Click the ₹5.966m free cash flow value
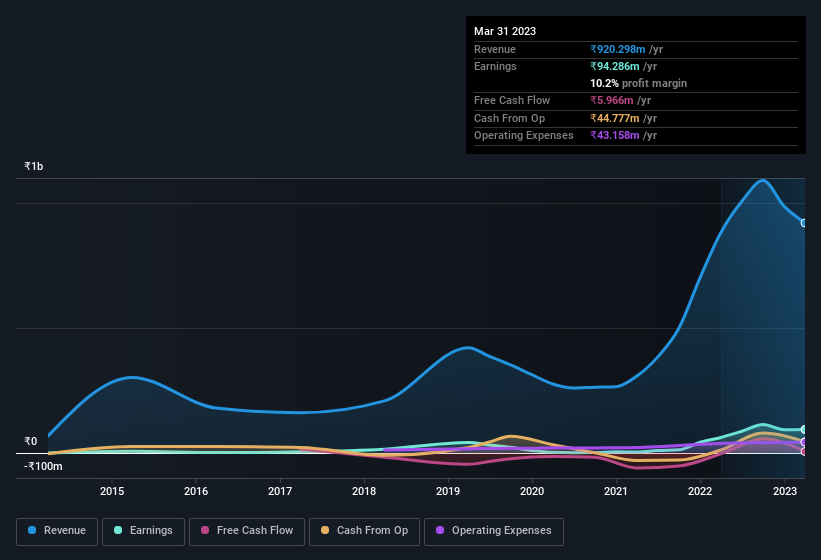 [612, 100]
